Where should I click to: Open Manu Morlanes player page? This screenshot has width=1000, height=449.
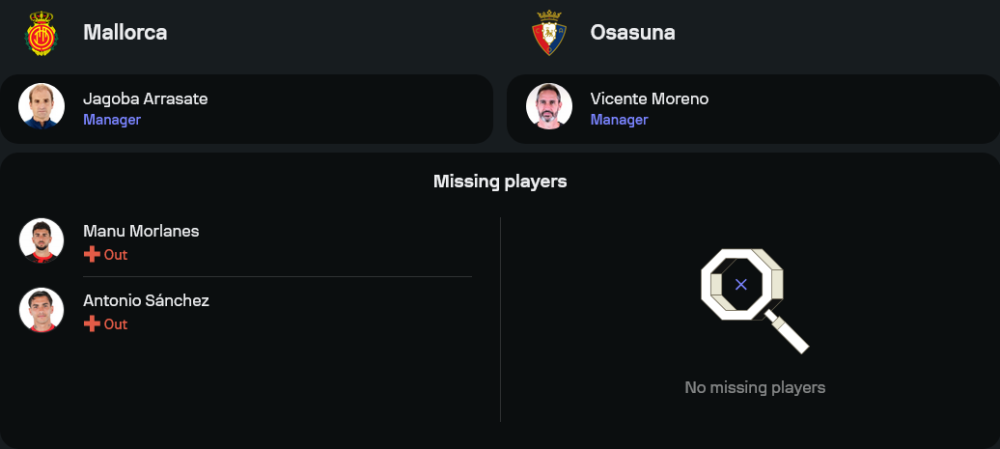click(141, 231)
